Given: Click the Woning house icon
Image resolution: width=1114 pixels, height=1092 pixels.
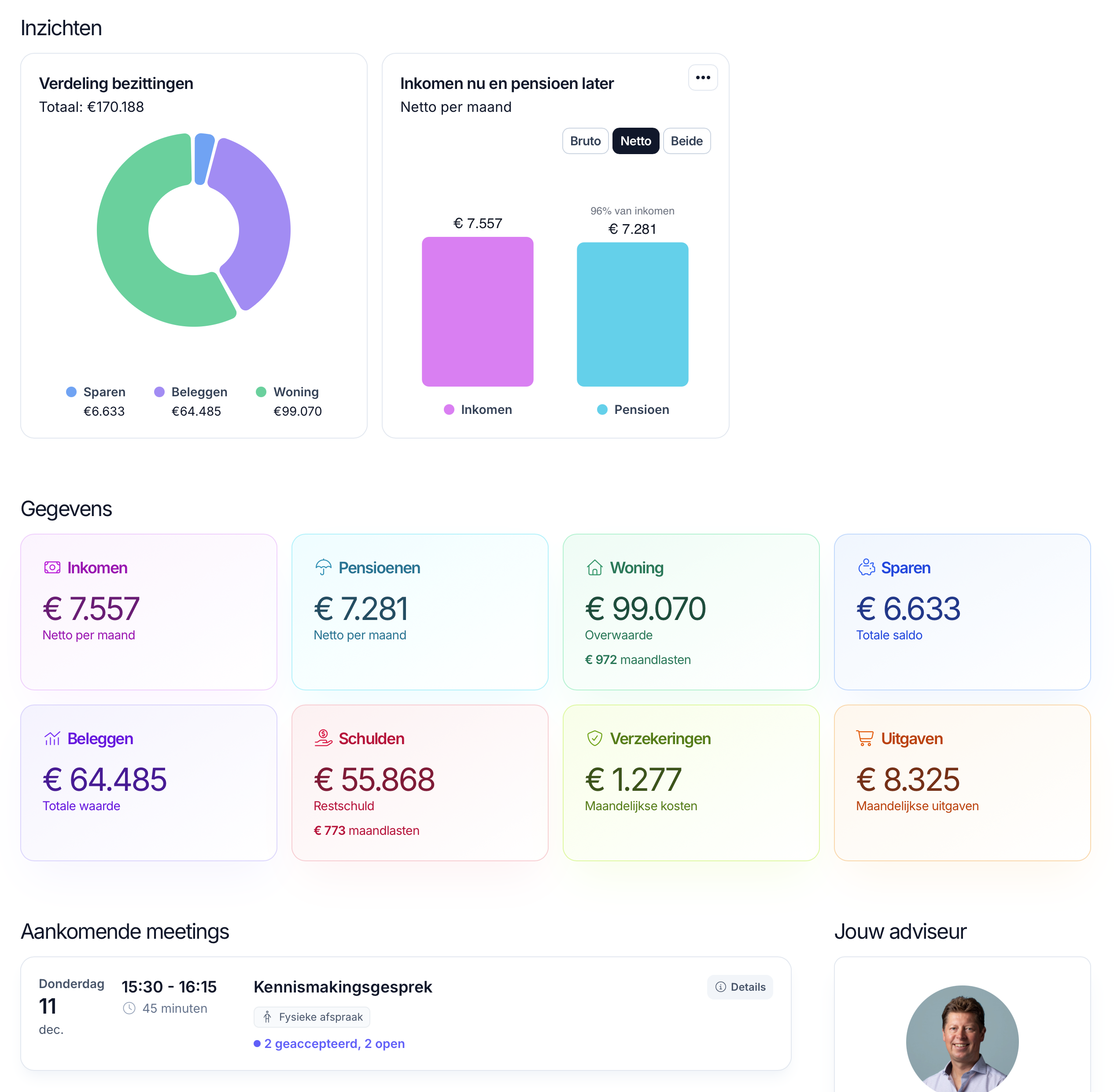Looking at the screenshot, I should click(x=594, y=567).
